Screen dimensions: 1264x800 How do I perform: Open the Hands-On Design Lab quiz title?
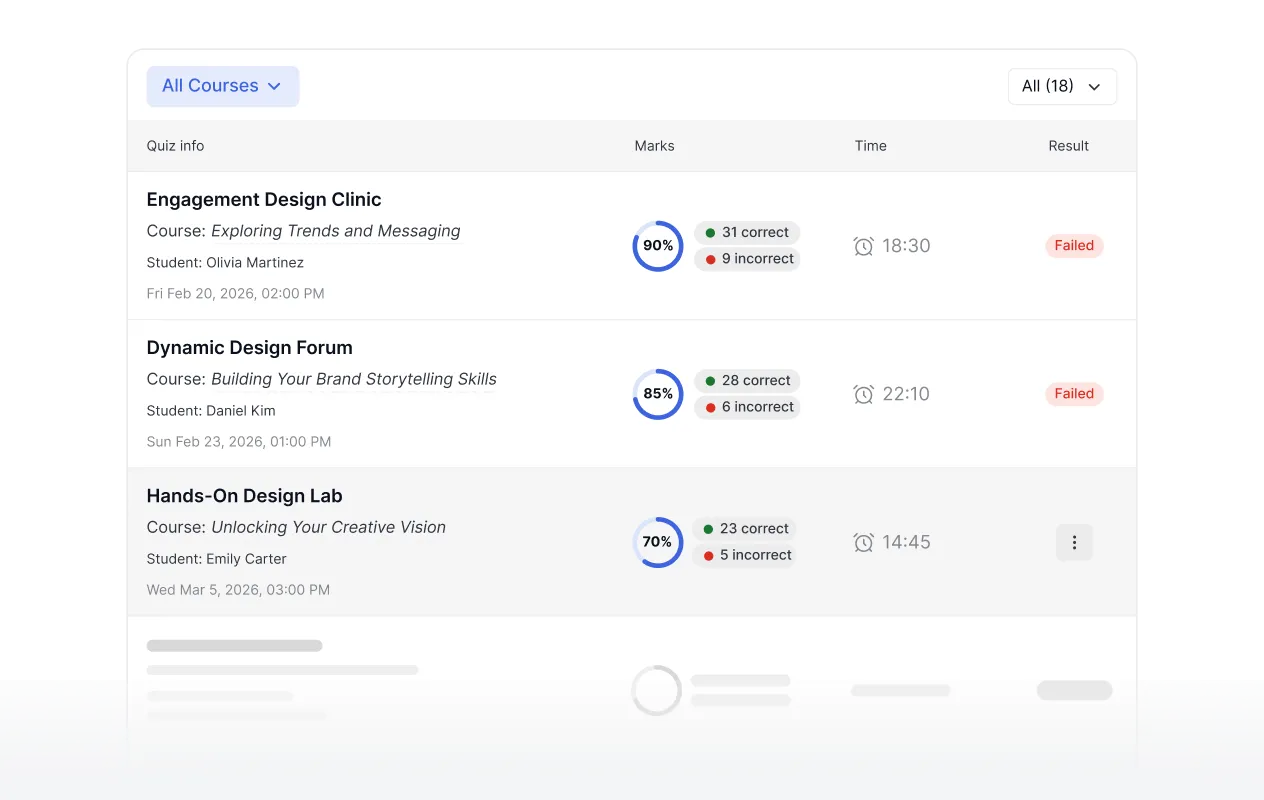(245, 496)
